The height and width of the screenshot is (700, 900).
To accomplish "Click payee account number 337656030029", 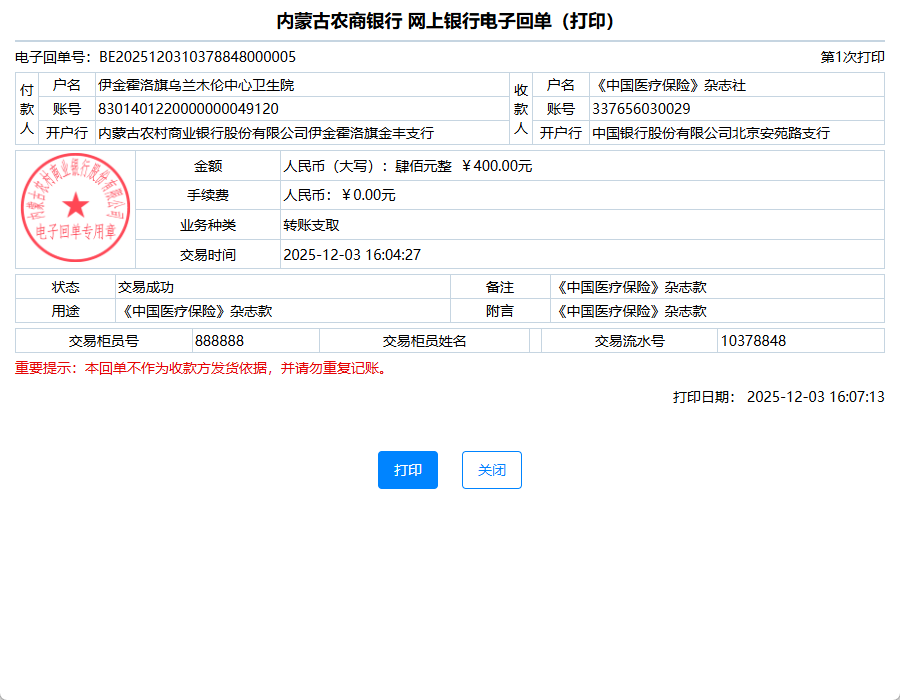I will (641, 109).
